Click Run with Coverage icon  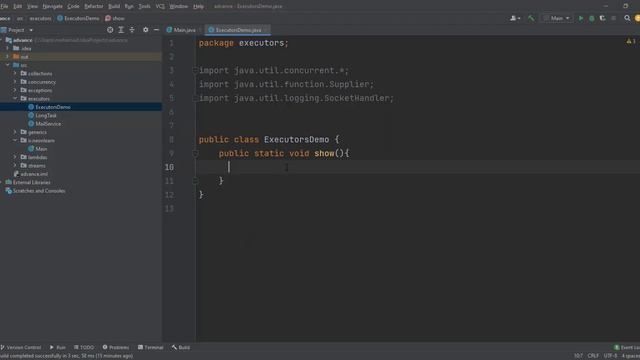click(x=602, y=18)
